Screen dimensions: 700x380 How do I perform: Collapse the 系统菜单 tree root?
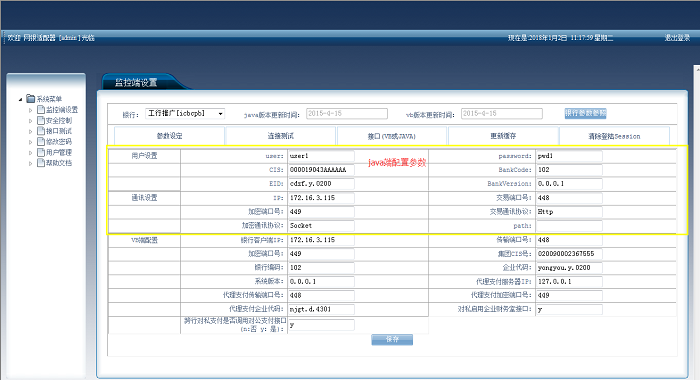pyautogui.click(x=21, y=99)
